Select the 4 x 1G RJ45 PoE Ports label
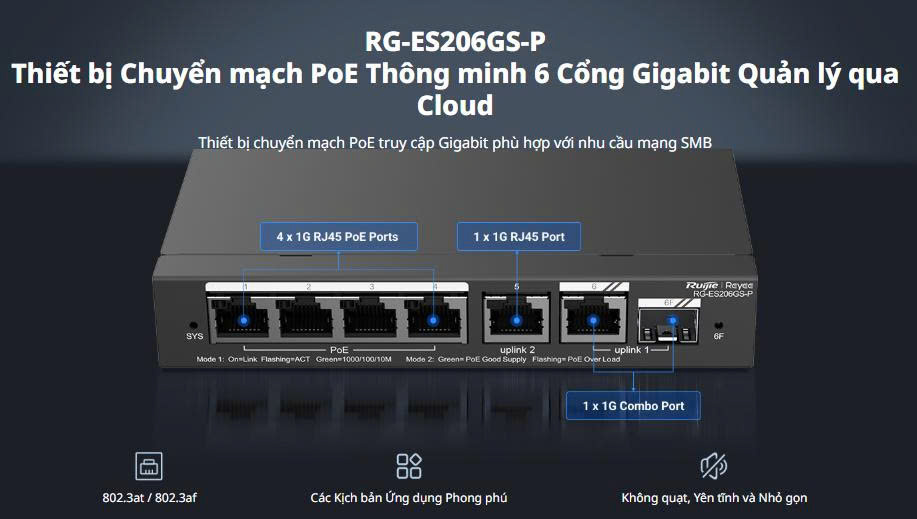917x519 pixels. click(x=339, y=237)
